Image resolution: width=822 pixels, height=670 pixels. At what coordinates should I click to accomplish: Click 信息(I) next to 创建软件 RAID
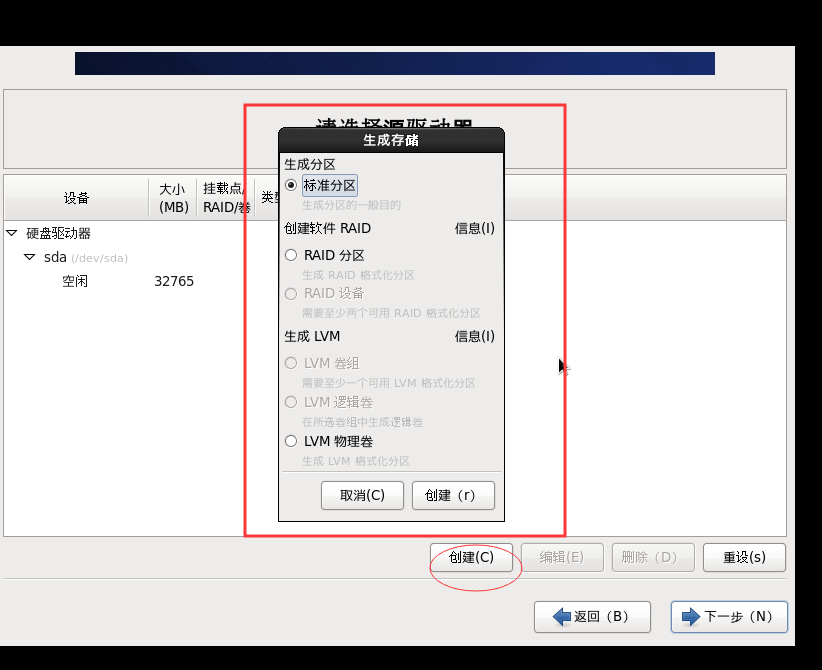pyautogui.click(x=474, y=229)
